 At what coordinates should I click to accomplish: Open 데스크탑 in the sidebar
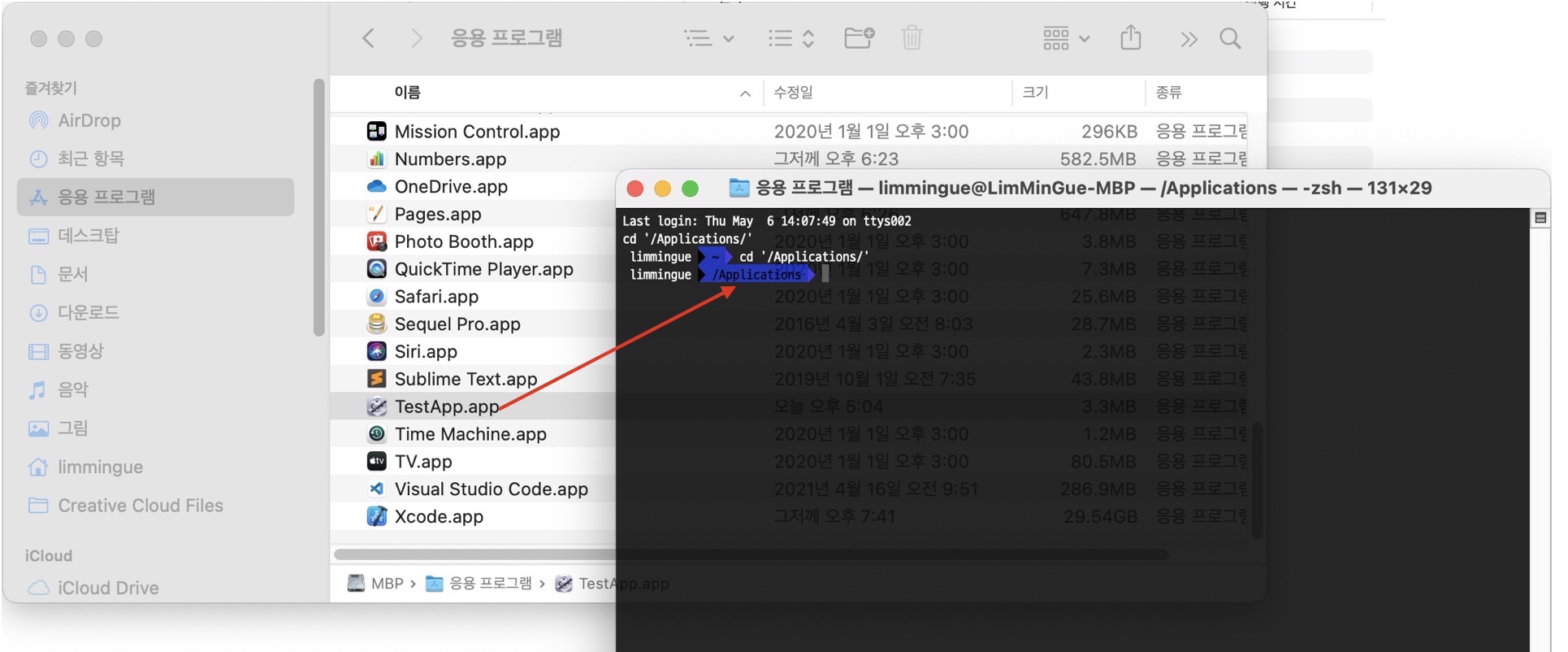(88, 236)
